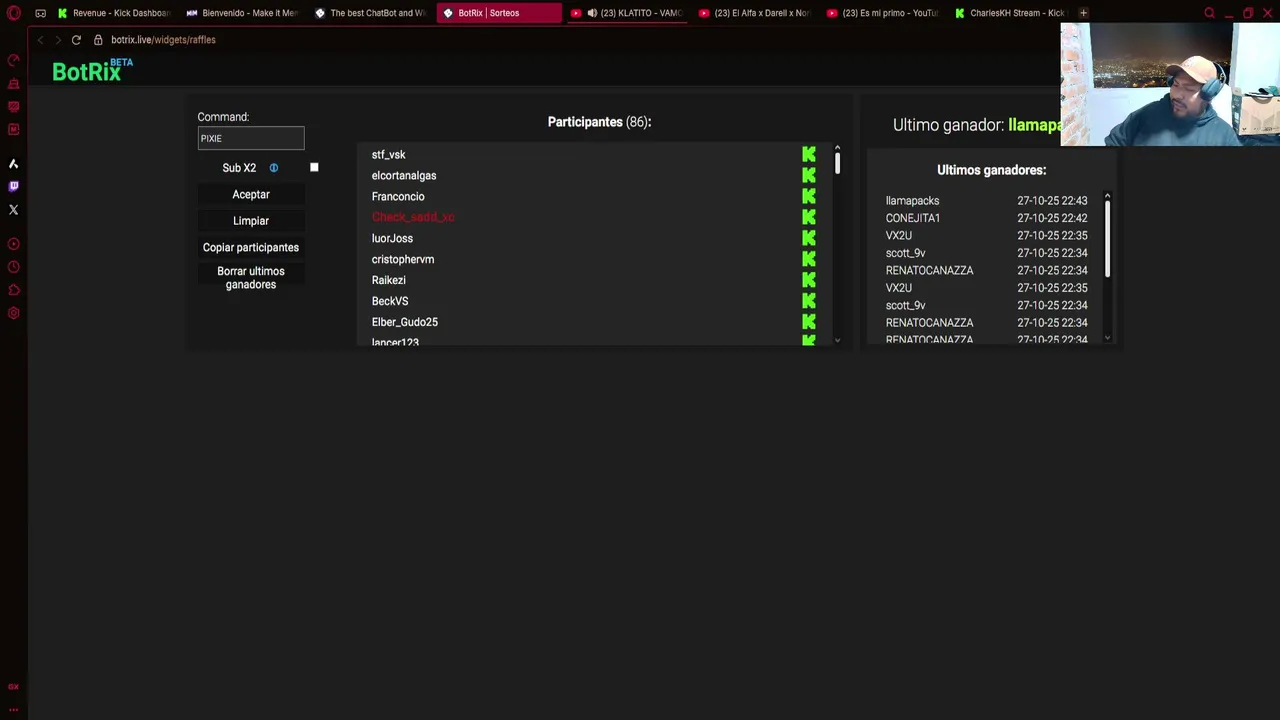Open the X (Twitter) sidebar panel
This screenshot has width=1280, height=720.
click(14, 210)
